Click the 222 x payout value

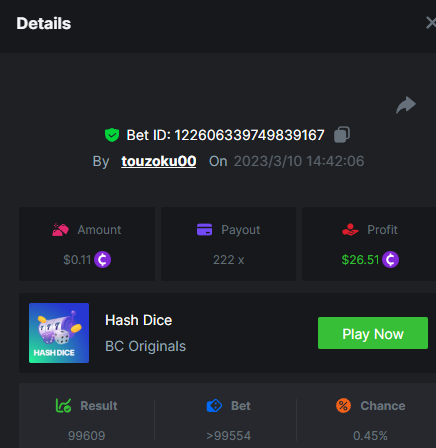click(x=229, y=260)
